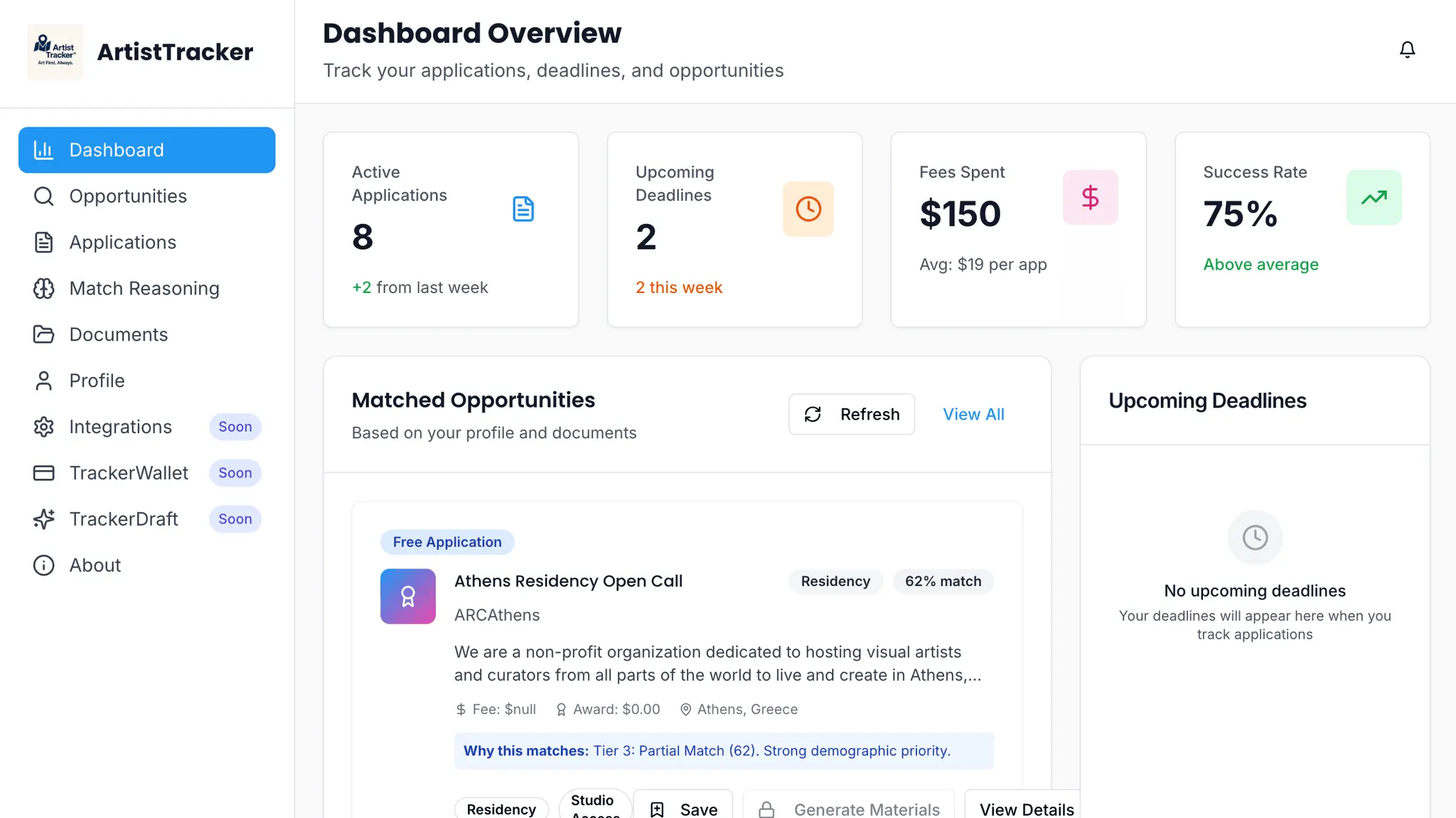
Task: Click the About info icon
Action: coord(43,565)
